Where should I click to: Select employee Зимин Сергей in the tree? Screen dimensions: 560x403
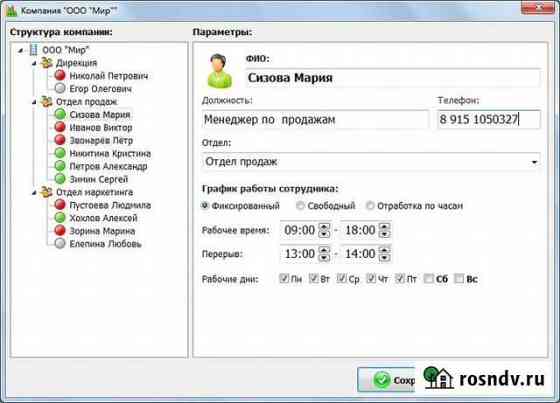pyautogui.click(x=99, y=179)
